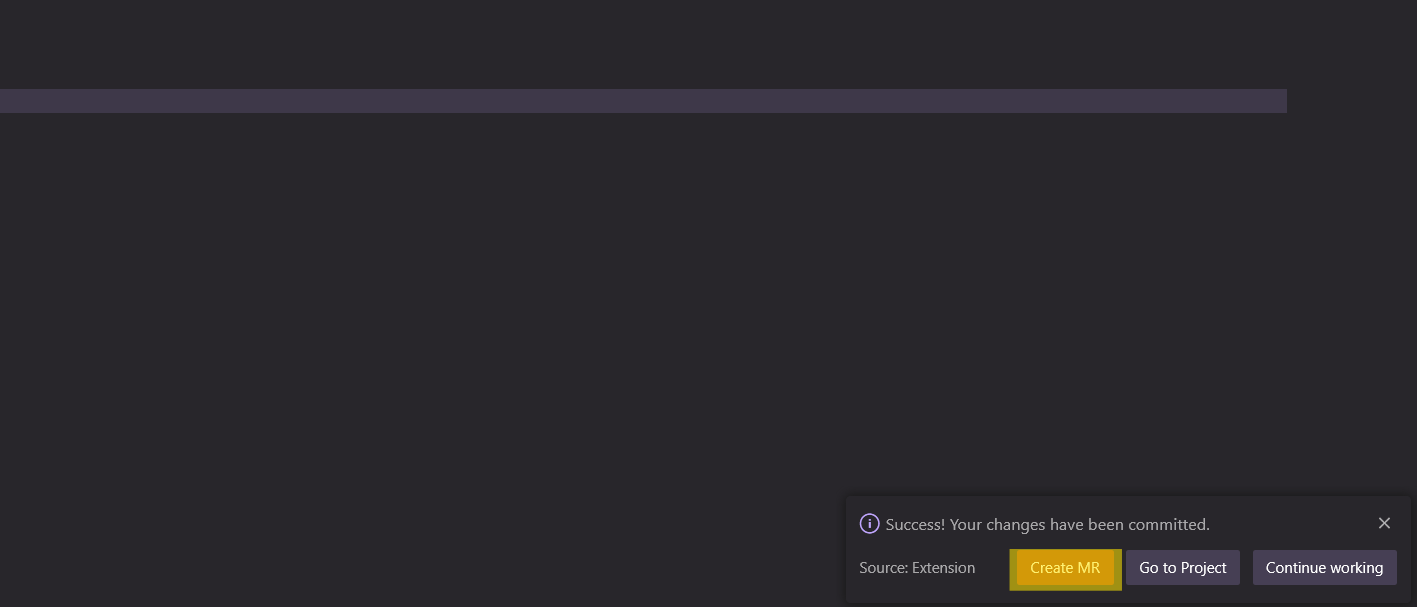Click the Create MR button

point(1065,568)
